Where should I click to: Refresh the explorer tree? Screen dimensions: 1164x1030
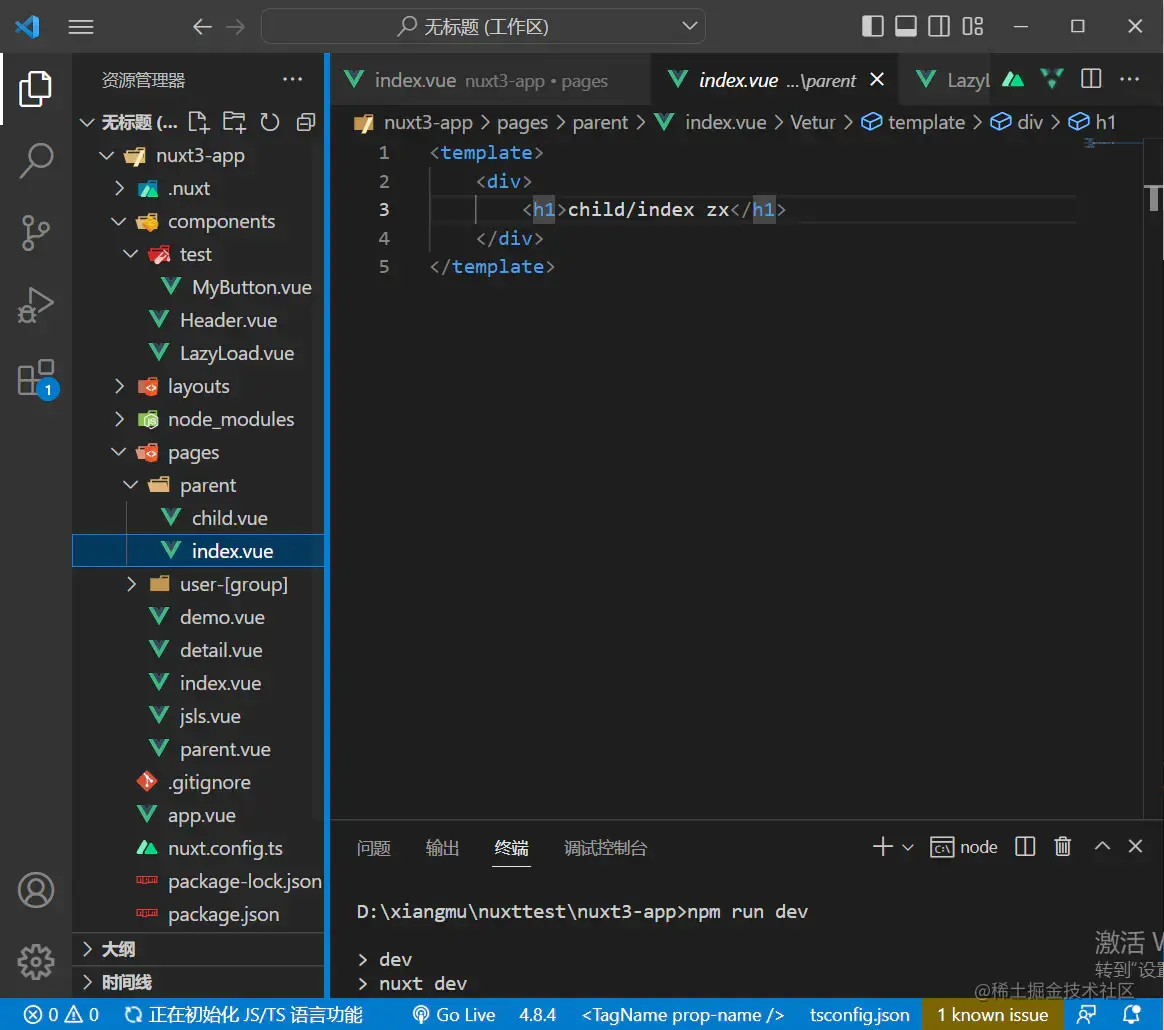[269, 122]
